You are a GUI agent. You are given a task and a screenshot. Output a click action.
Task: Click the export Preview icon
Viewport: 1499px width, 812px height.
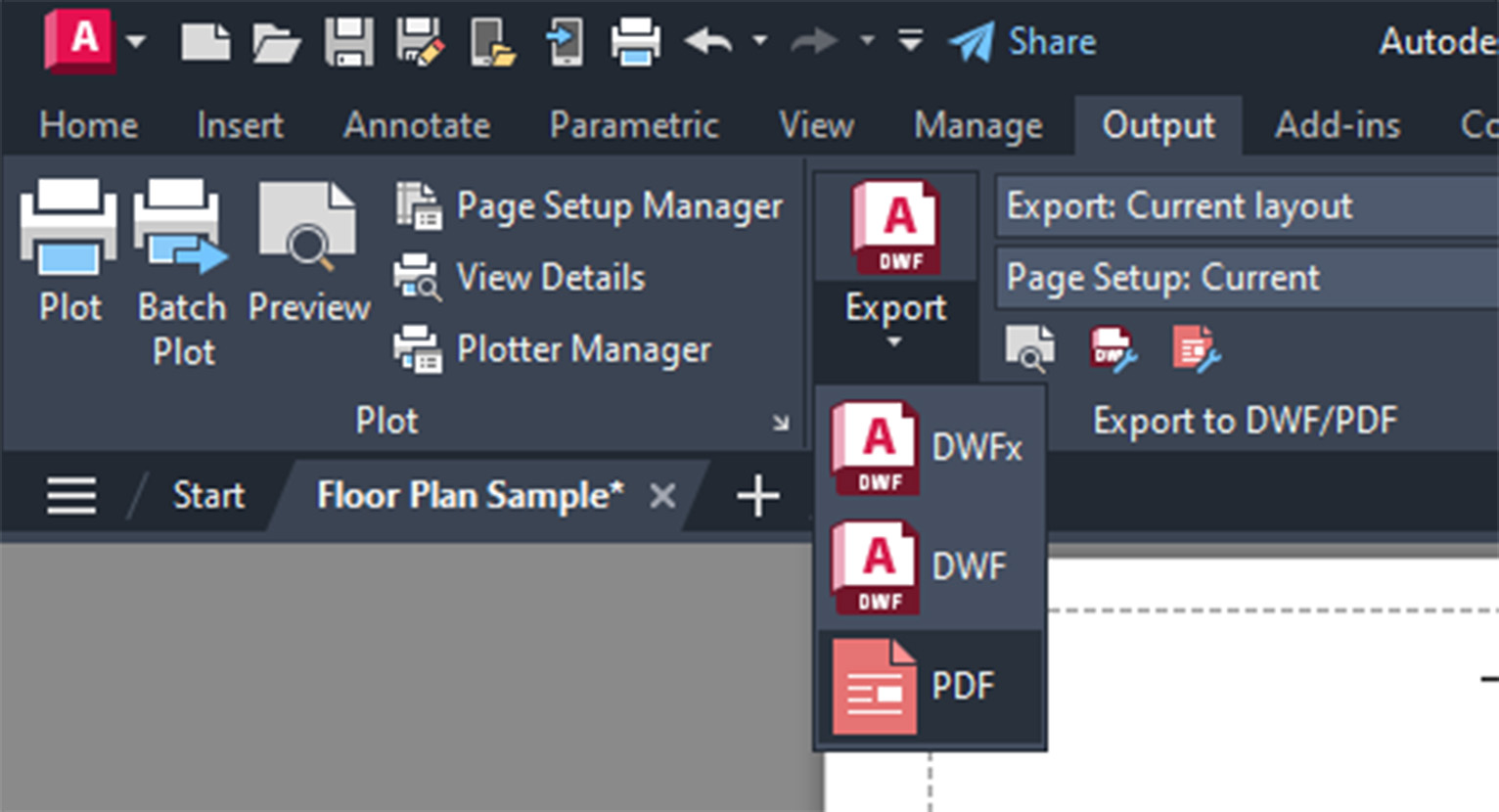1029,348
